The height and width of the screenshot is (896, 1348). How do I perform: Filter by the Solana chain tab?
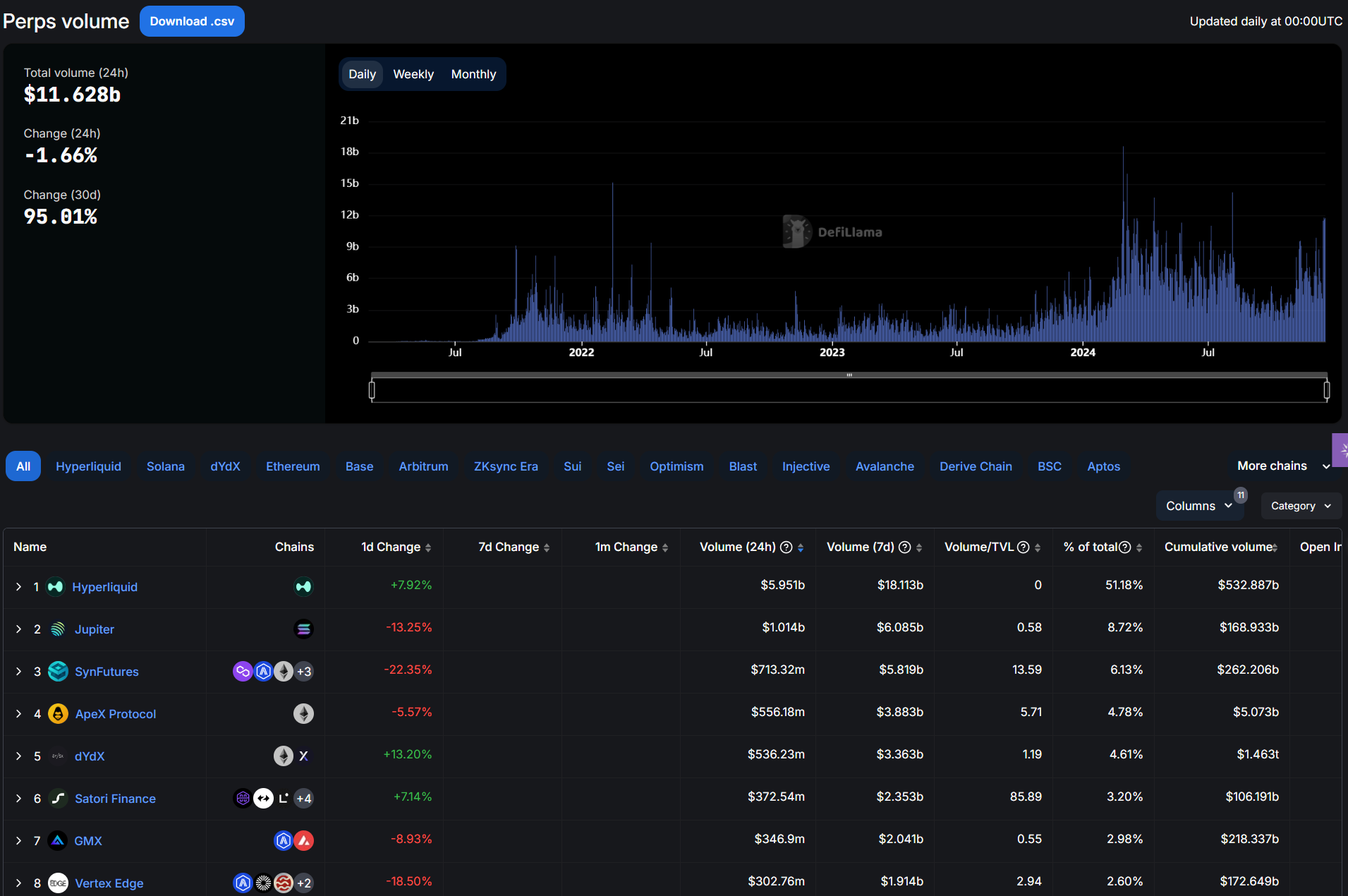tap(165, 466)
